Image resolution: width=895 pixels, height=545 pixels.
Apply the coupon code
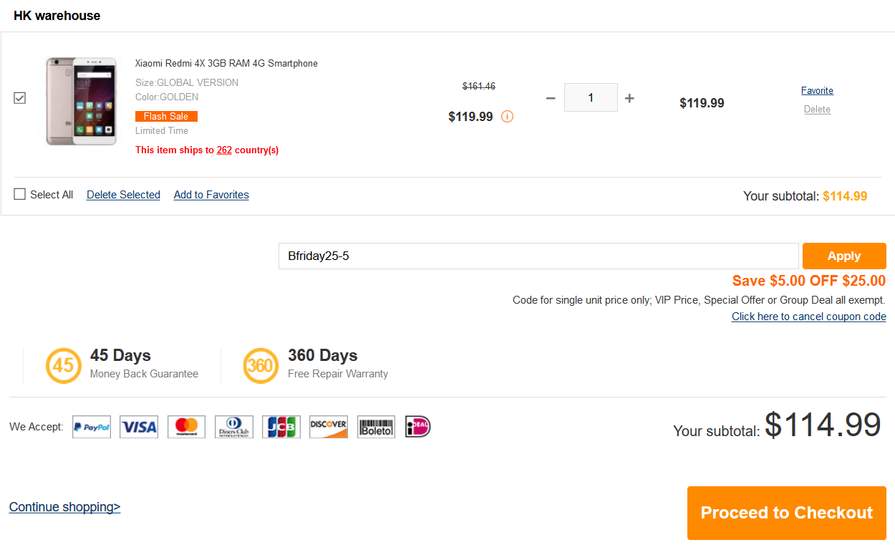tap(844, 256)
